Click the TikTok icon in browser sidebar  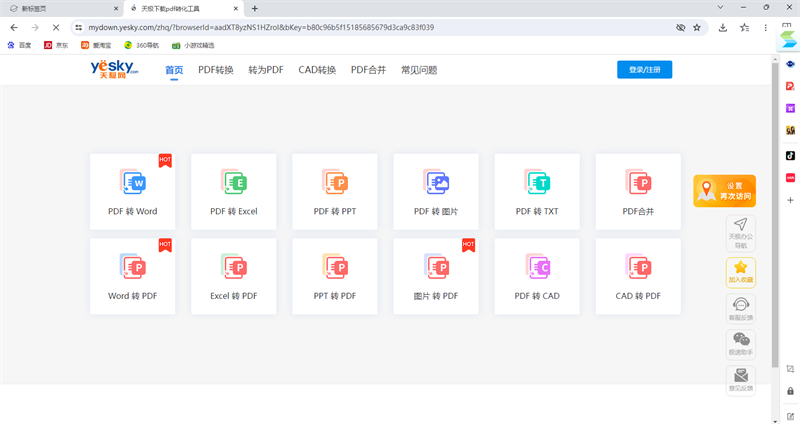(x=790, y=156)
